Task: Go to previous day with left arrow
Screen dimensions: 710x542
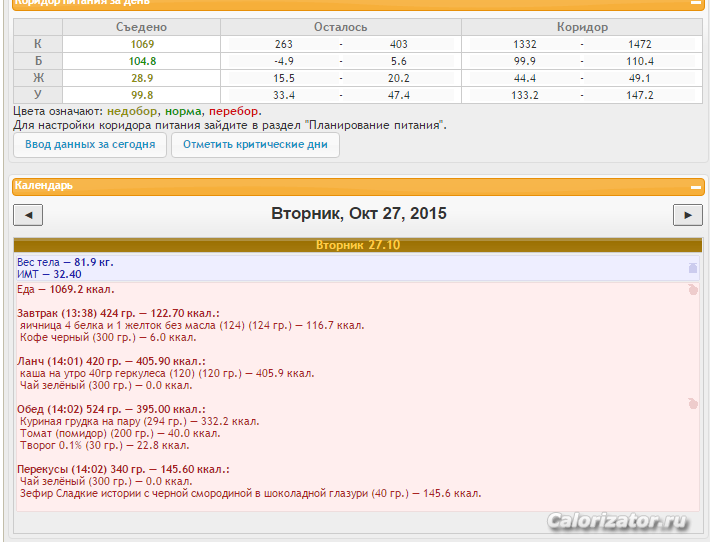Action: pos(28,215)
